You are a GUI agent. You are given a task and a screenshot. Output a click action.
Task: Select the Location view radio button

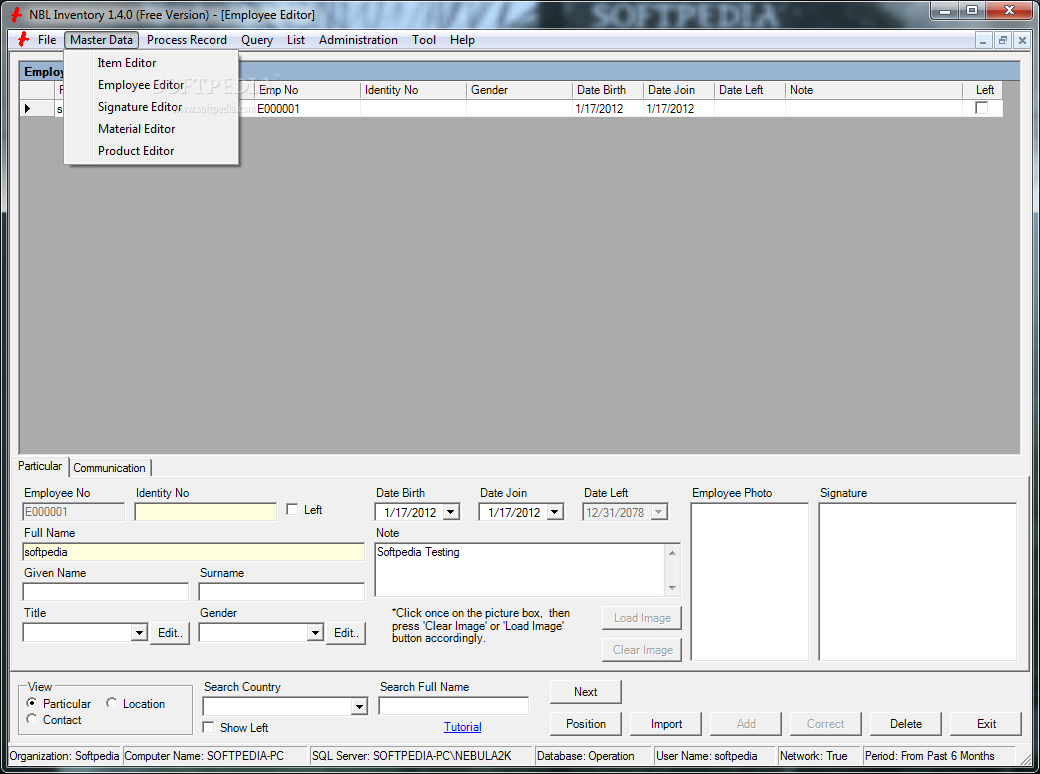pos(111,703)
